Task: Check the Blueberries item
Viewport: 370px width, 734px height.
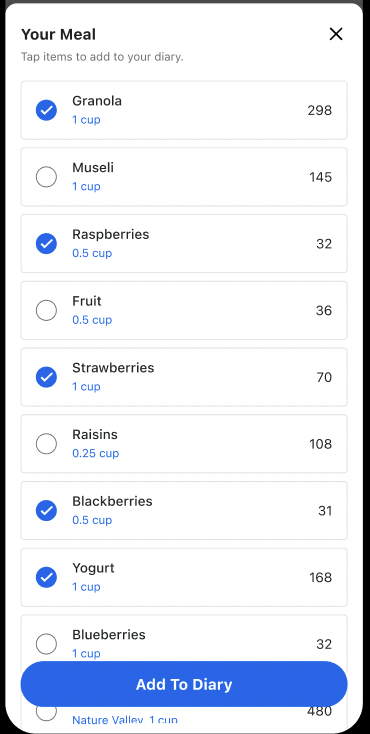Action: tap(46, 644)
